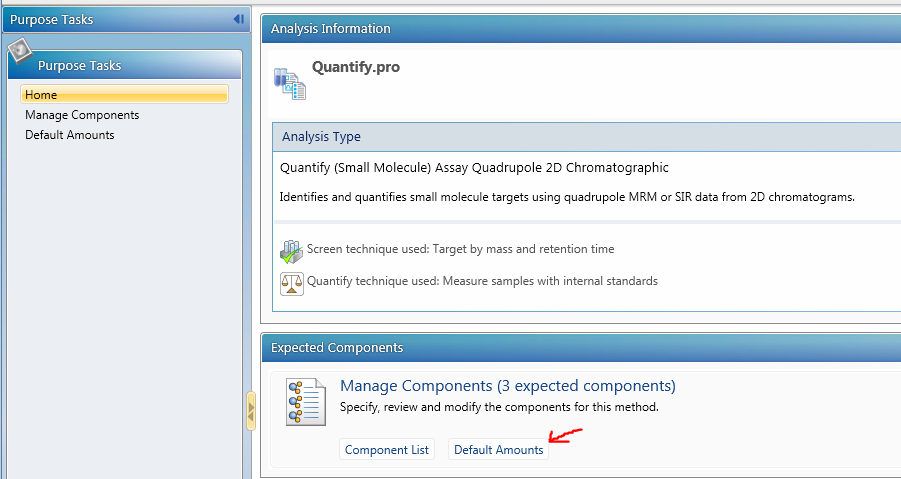Click the Quantify.pro title text
Image resolution: width=901 pixels, height=479 pixels.
click(x=356, y=67)
